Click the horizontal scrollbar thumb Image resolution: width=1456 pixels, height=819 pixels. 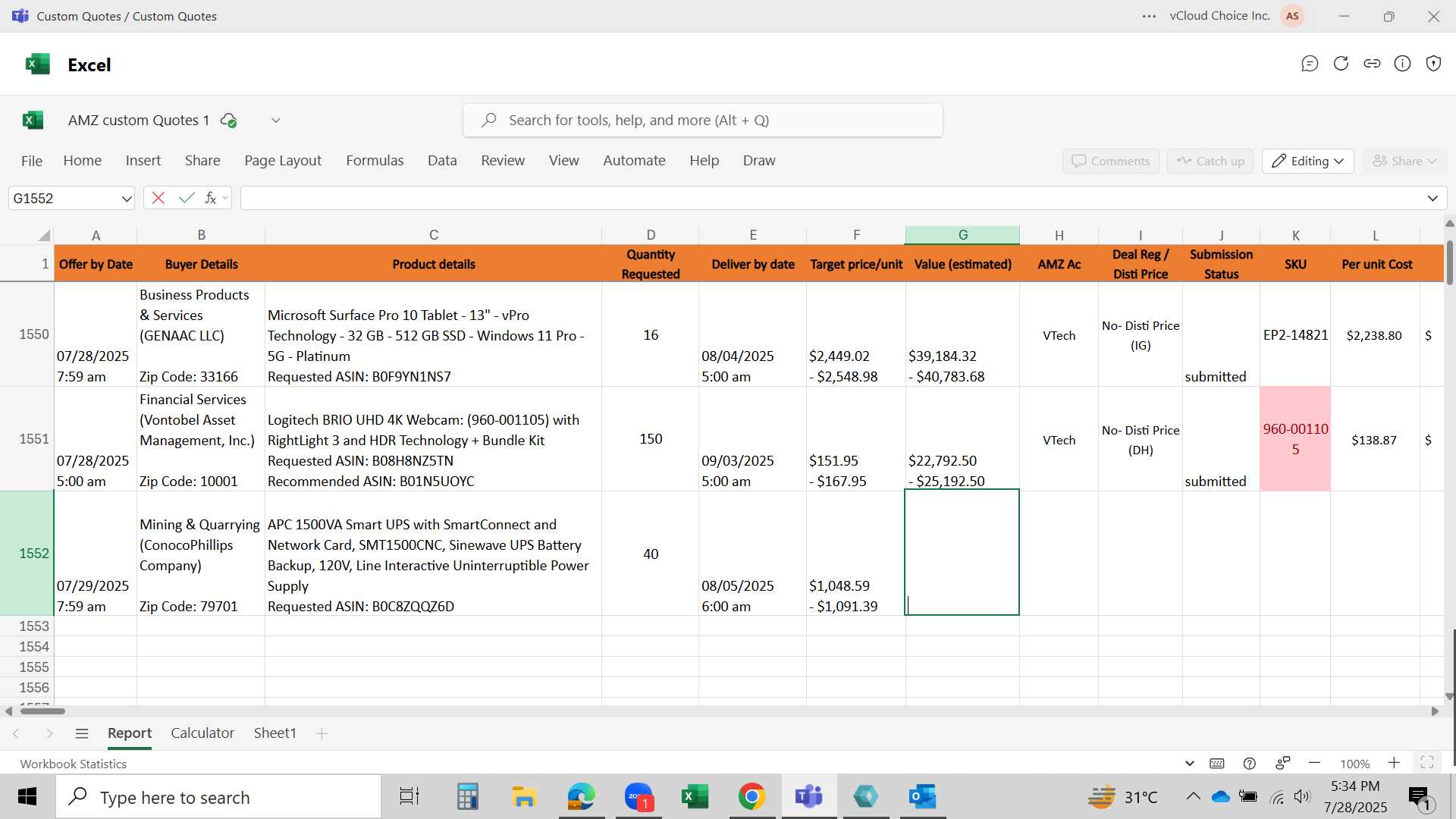click(42, 711)
